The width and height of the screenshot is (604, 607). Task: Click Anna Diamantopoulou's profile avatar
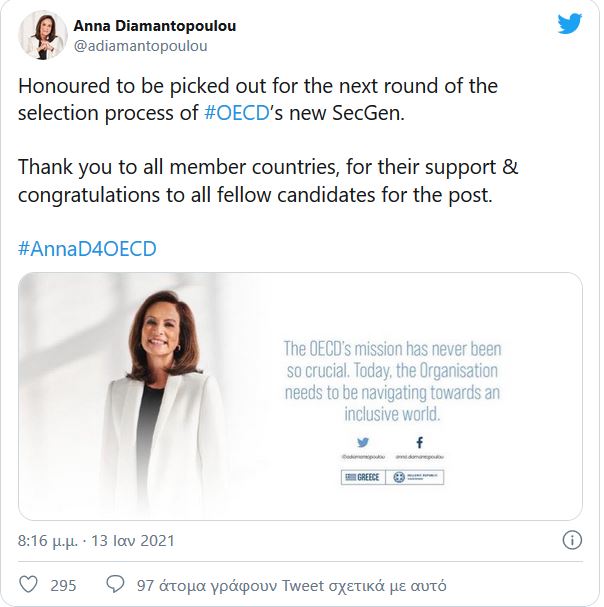(x=39, y=36)
